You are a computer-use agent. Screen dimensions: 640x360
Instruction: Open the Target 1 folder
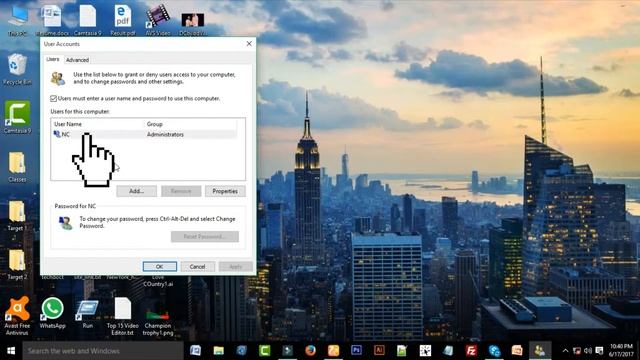(17, 216)
